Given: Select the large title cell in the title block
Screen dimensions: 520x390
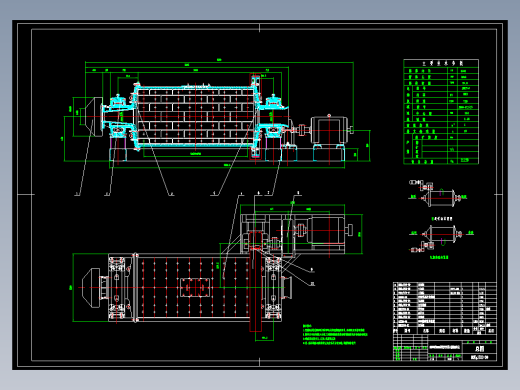Looking at the screenshot, I should tap(479, 348).
